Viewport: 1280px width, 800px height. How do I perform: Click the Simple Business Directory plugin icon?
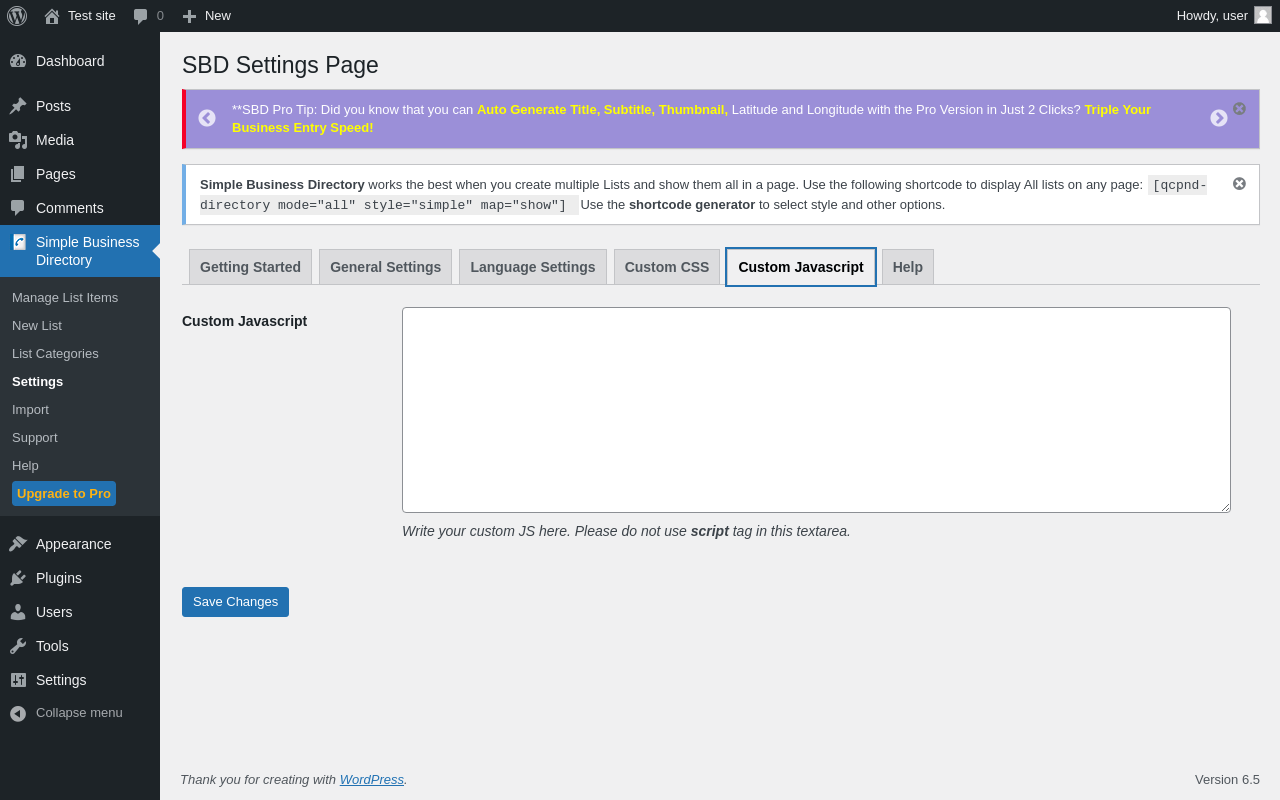tap(19, 242)
